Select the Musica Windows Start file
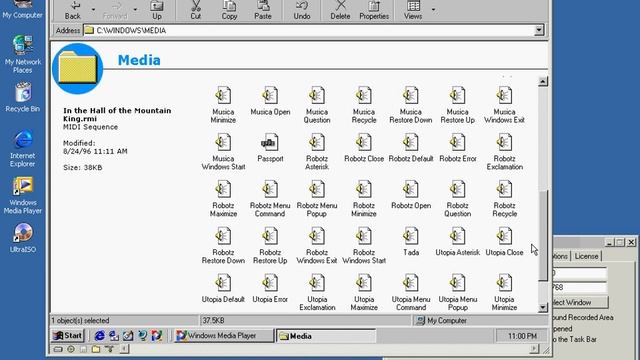Viewport: 640px width, 360px height. click(x=223, y=152)
